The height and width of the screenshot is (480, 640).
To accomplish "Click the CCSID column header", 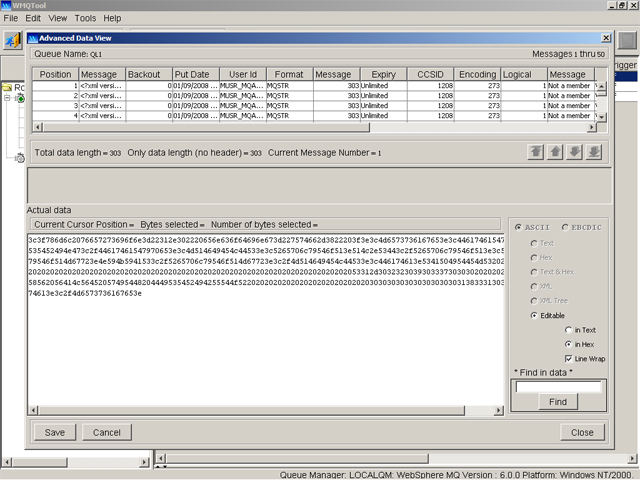I will pyautogui.click(x=431, y=74).
